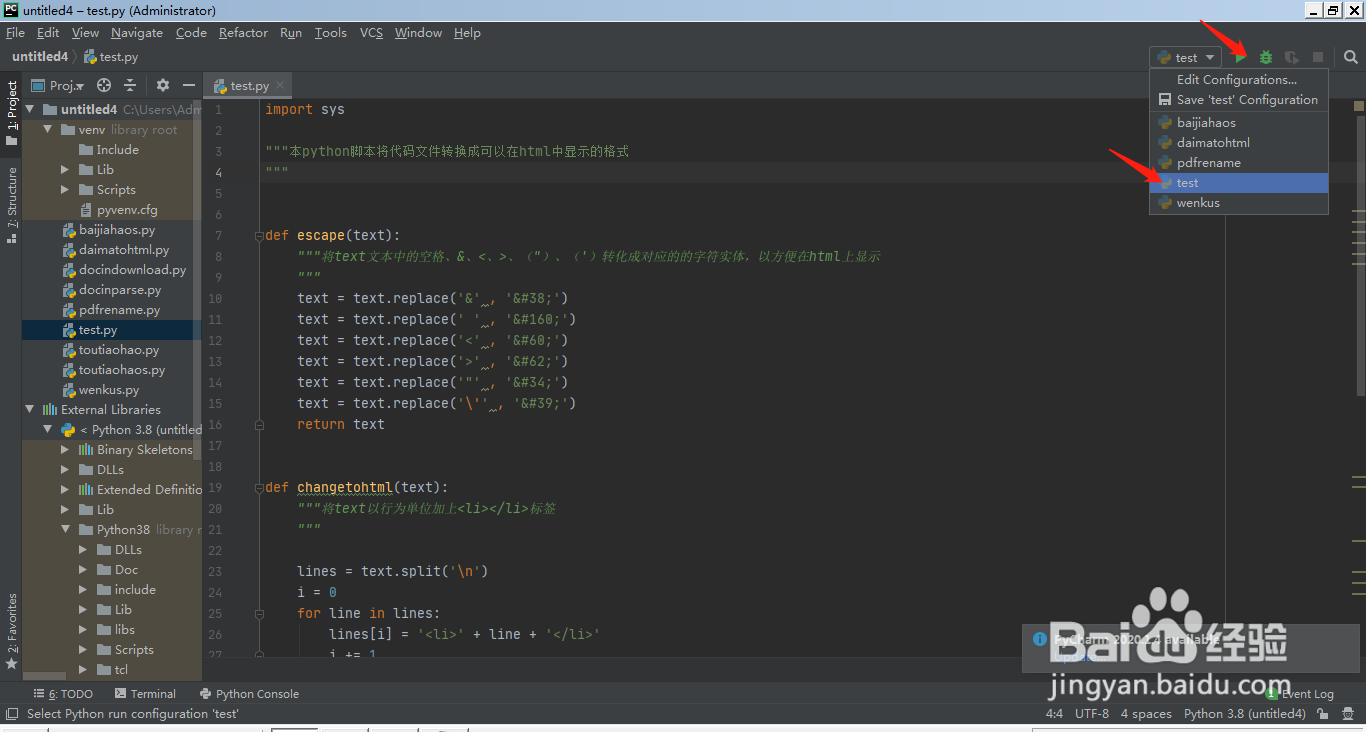
Task: Expand the Lib folder under venv
Action: coord(65,170)
